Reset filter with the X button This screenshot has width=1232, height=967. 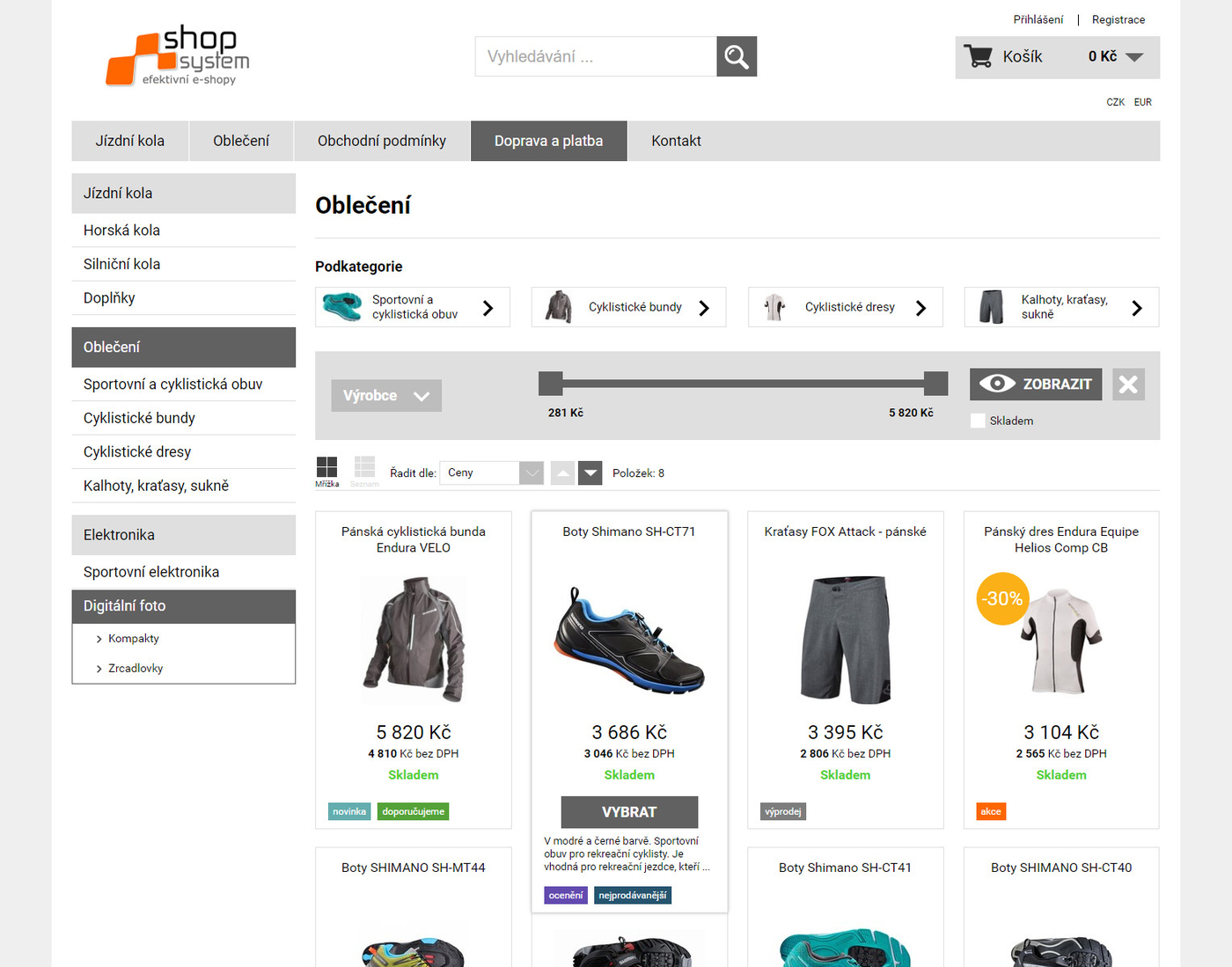click(1128, 385)
